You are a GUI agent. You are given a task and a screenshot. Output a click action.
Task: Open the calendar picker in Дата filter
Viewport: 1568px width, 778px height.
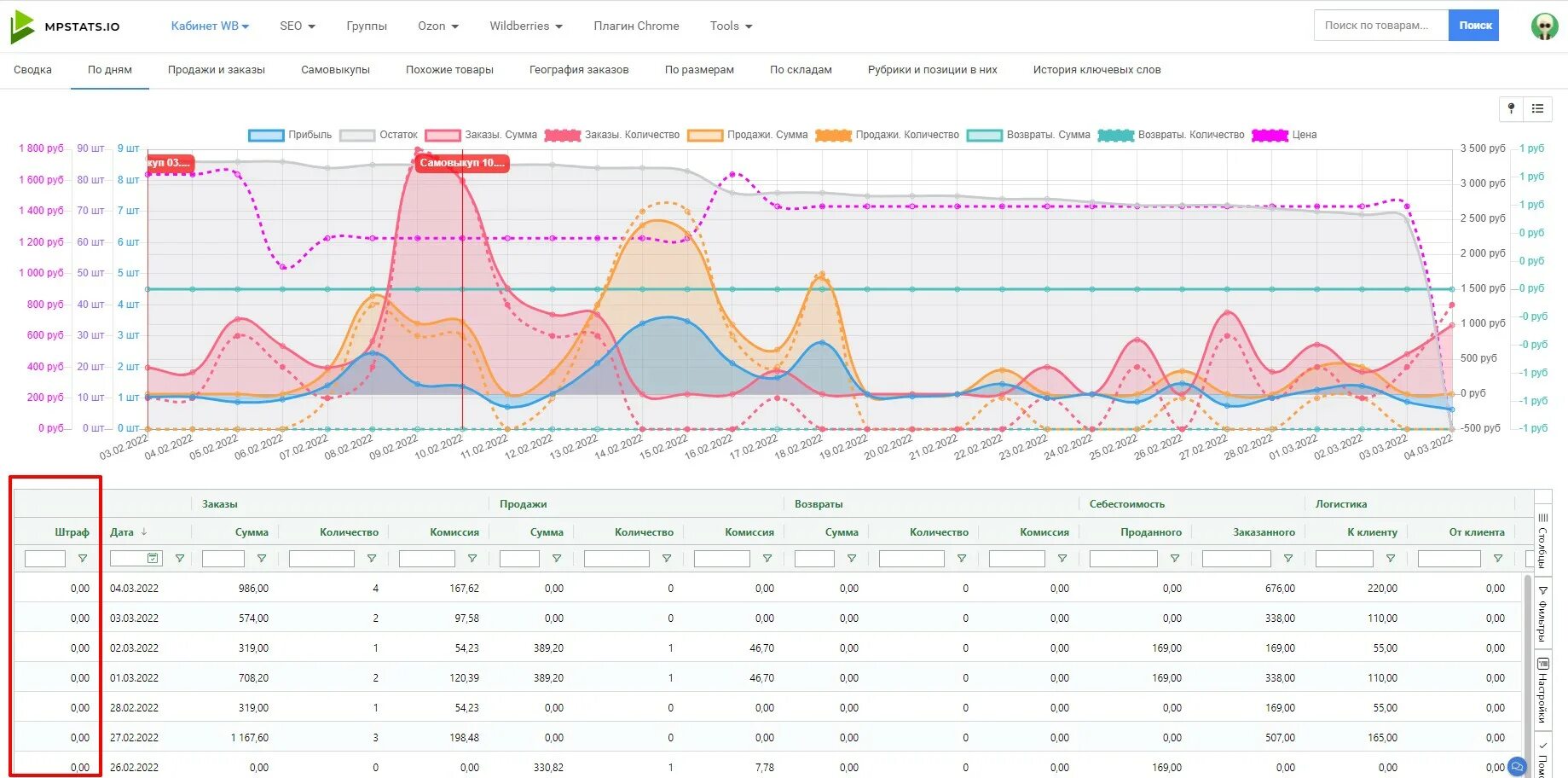tap(153, 559)
